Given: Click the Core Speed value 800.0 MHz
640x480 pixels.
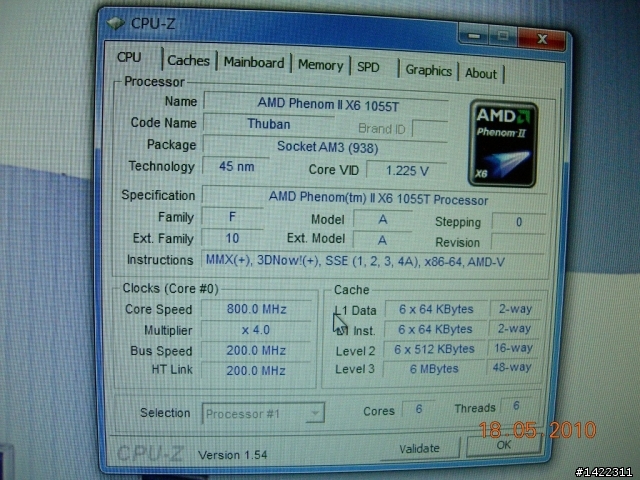Looking at the screenshot, I should 256,309.
